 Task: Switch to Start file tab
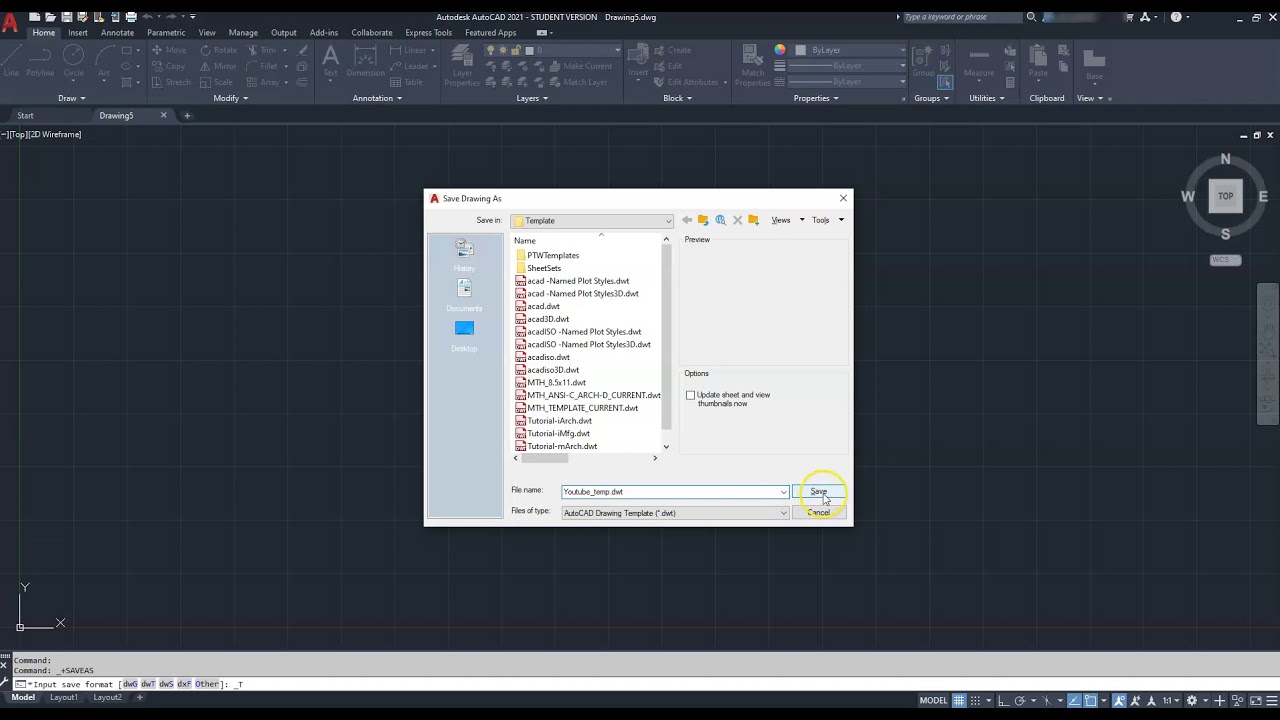(x=25, y=116)
